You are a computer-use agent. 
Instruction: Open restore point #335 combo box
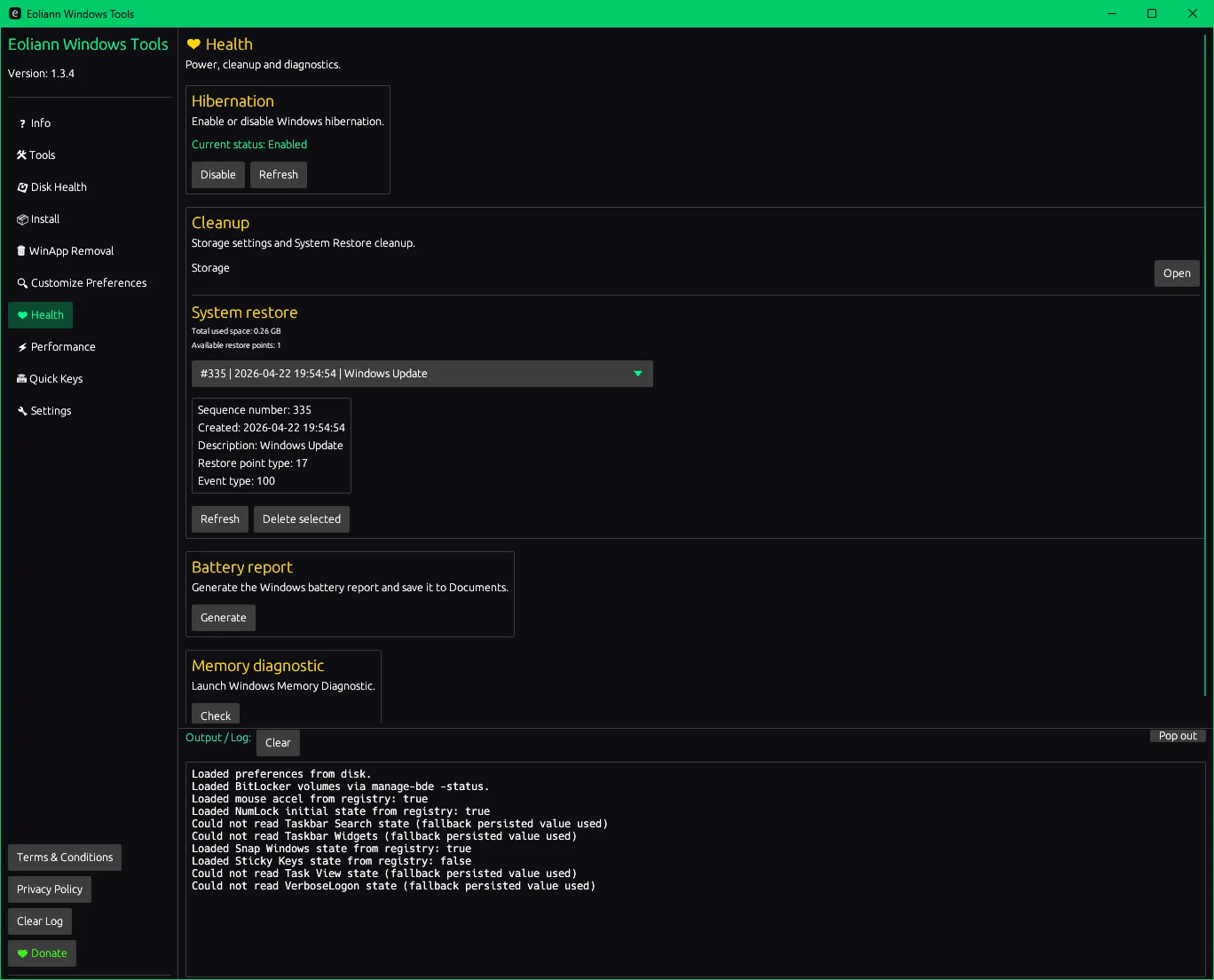click(x=408, y=374)
